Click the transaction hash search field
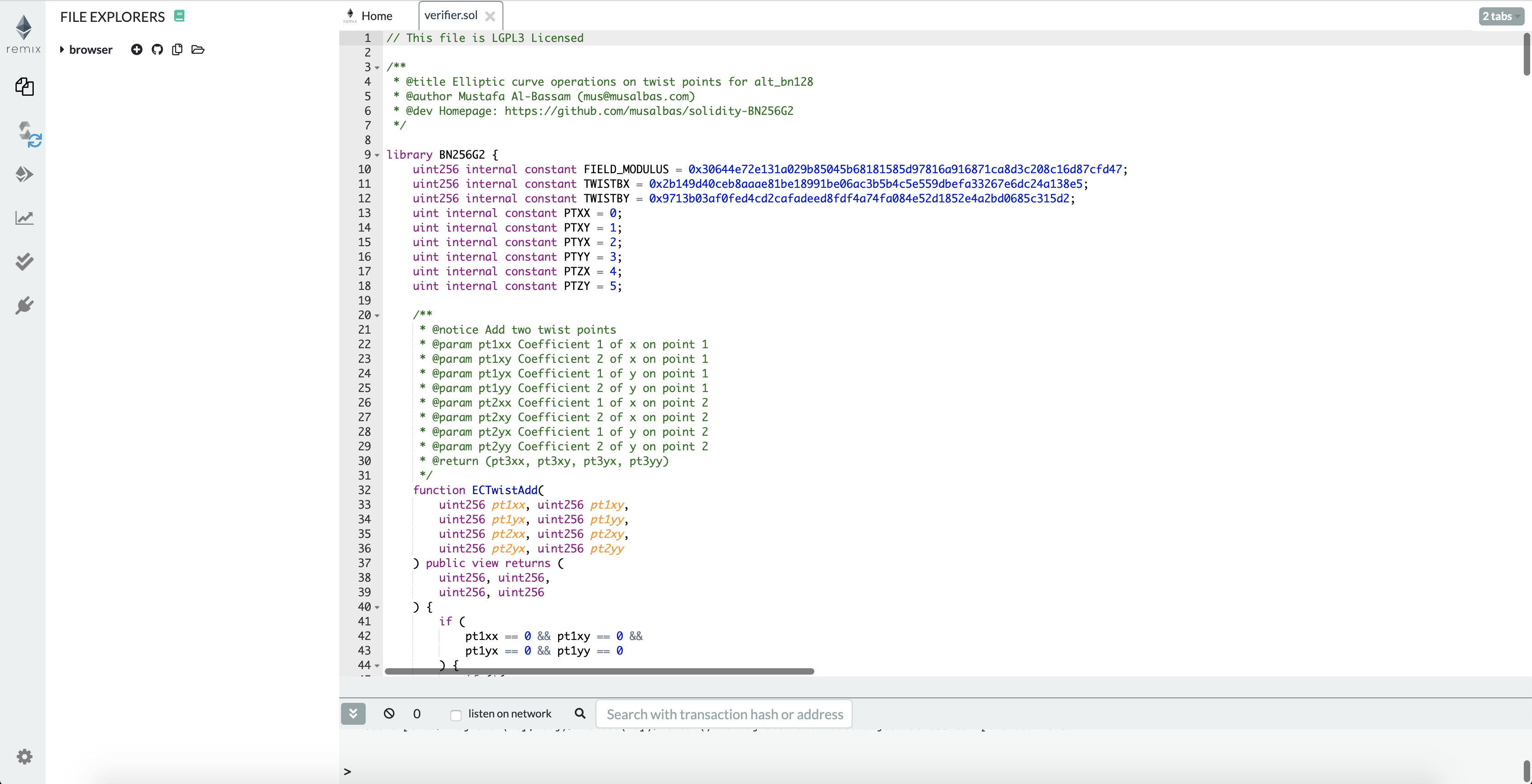This screenshot has width=1532, height=784. pos(723,714)
